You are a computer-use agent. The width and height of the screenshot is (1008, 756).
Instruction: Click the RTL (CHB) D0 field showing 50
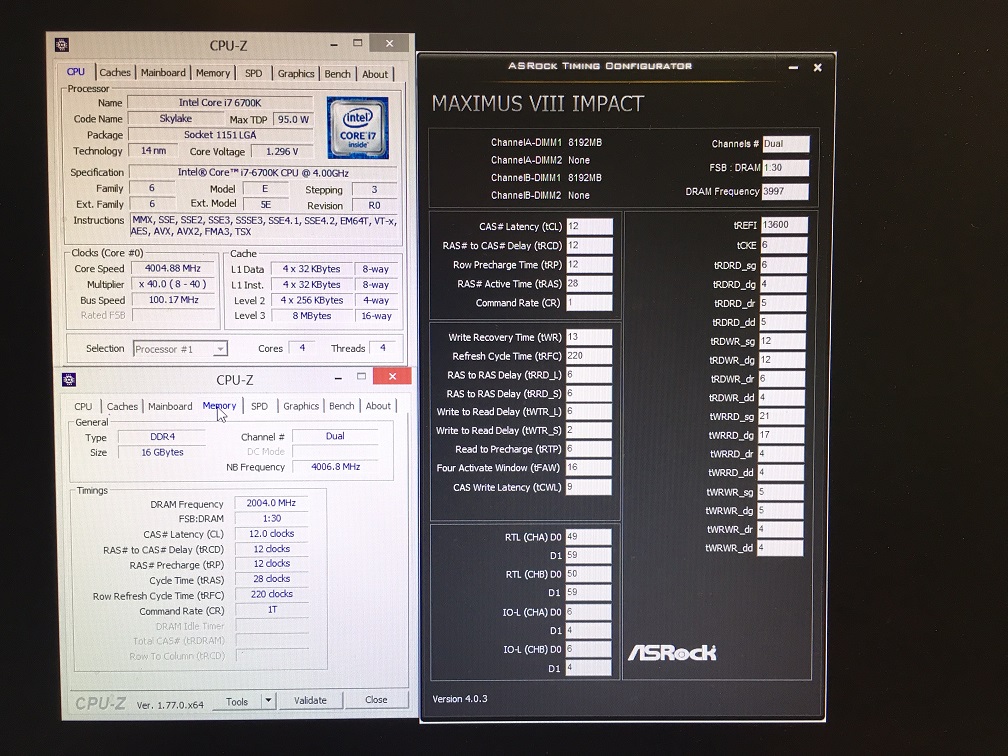click(x=589, y=573)
